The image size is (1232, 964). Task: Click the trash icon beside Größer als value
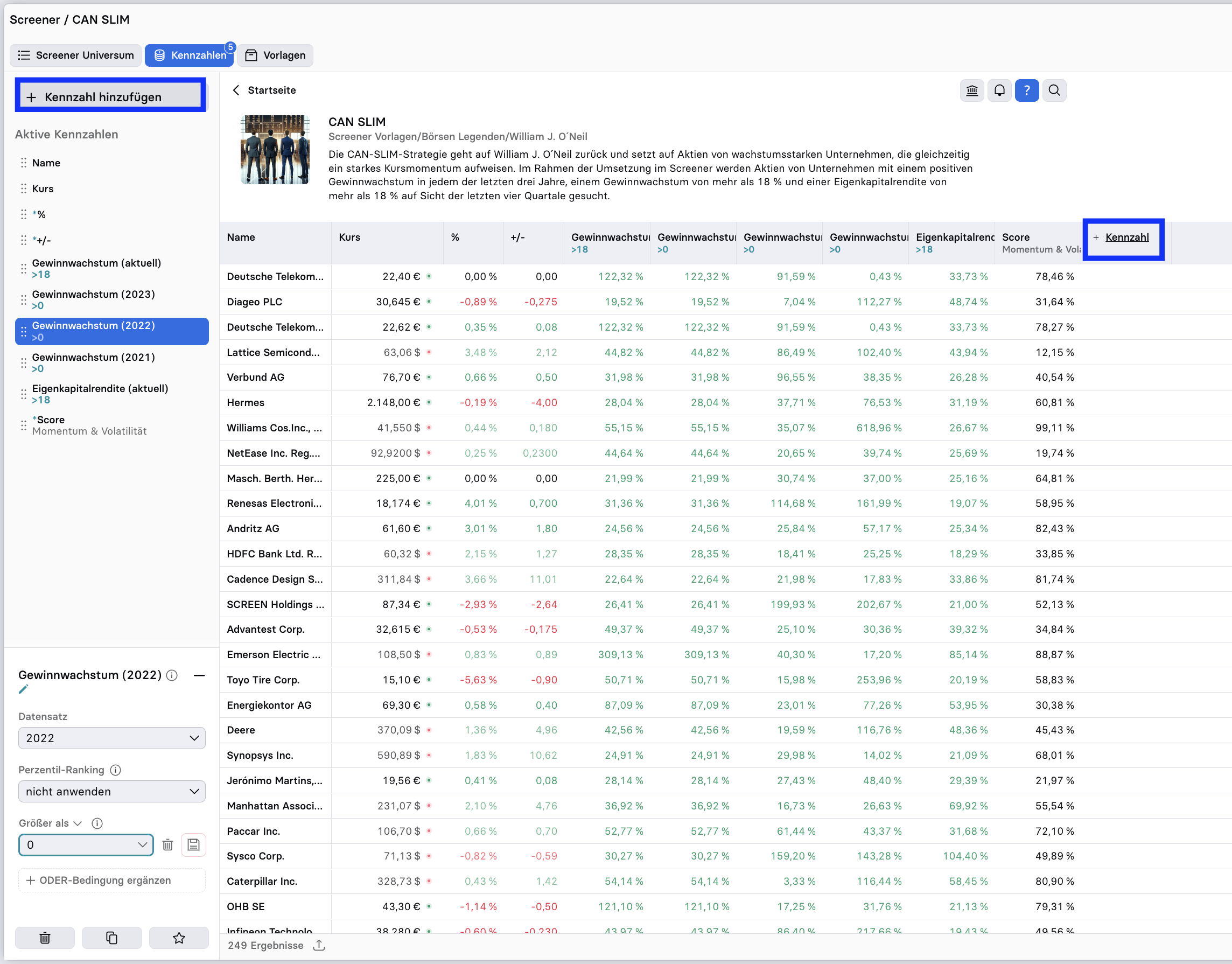(167, 845)
